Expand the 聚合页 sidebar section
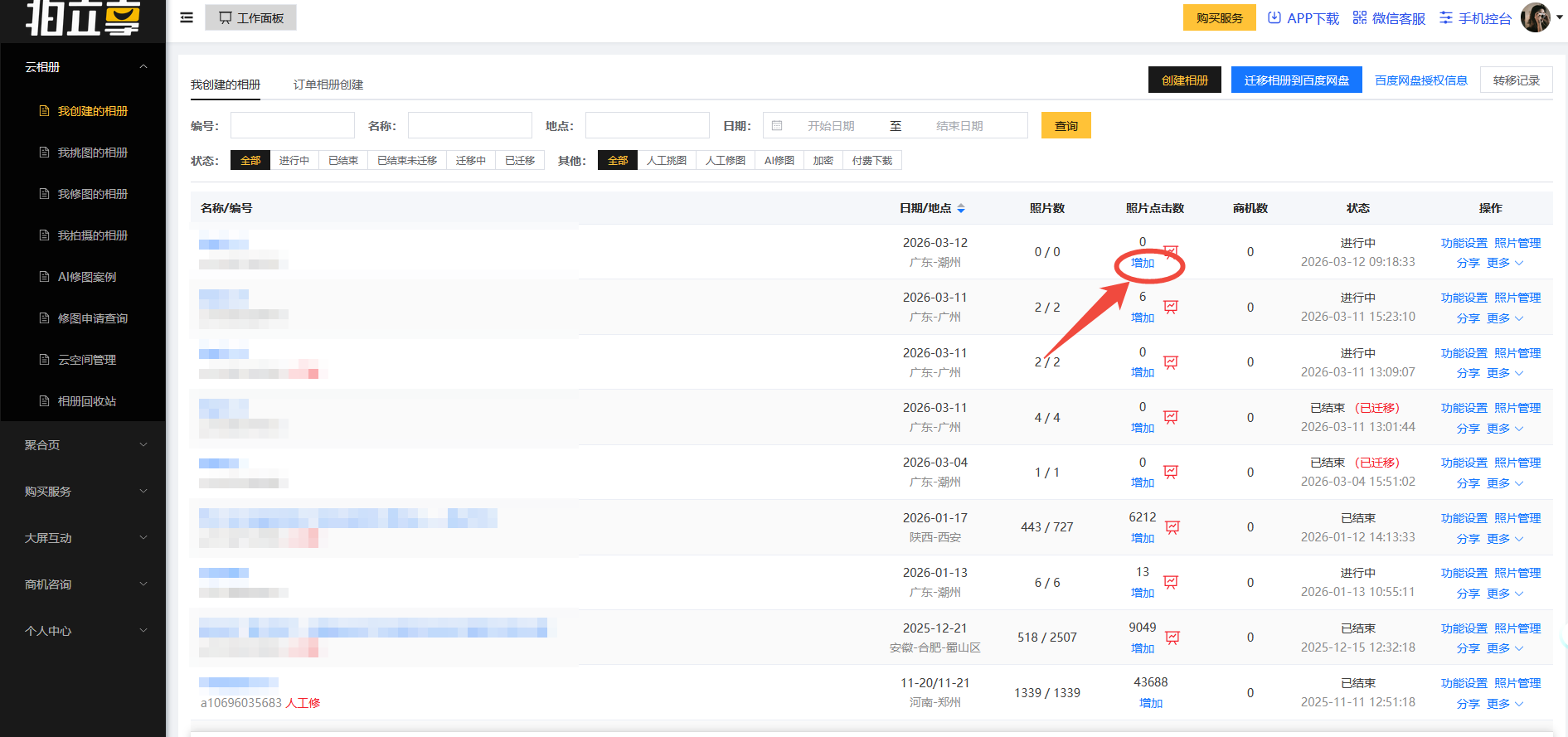Image resolution: width=1568 pixels, height=737 pixels. click(x=83, y=445)
